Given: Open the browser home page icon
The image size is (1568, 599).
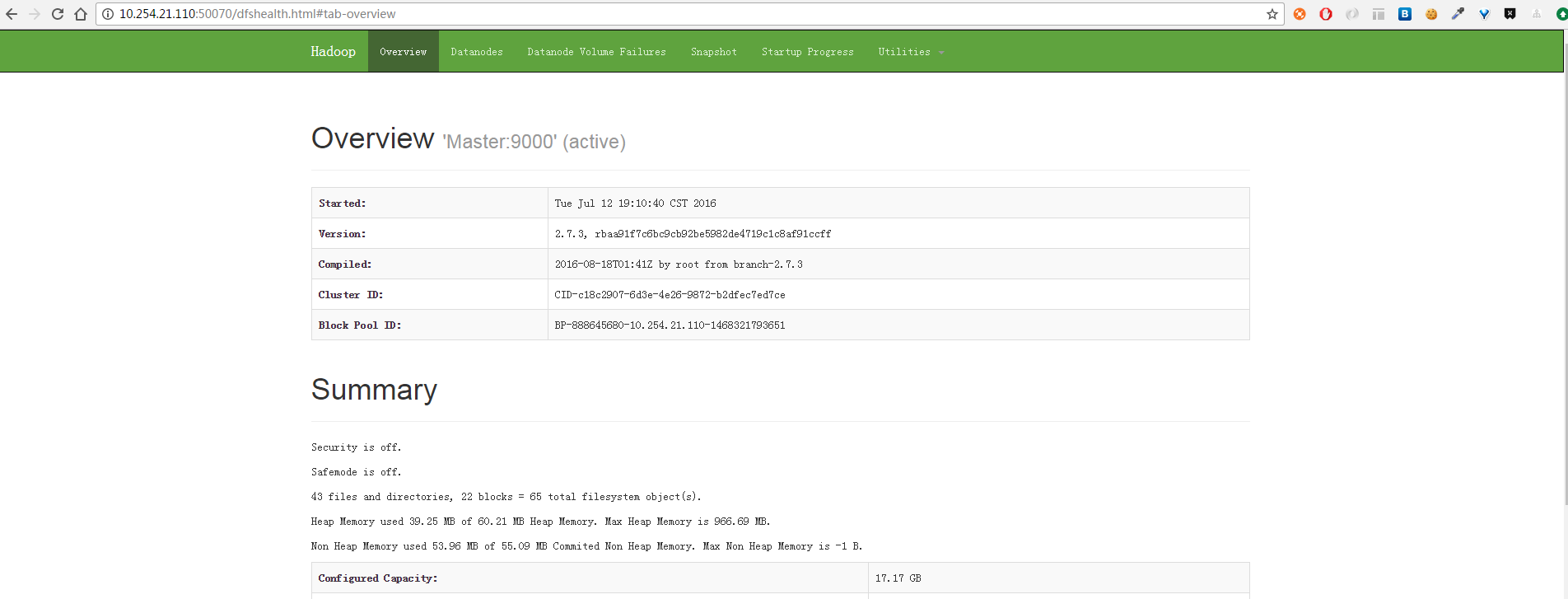Looking at the screenshot, I should tap(81, 14).
